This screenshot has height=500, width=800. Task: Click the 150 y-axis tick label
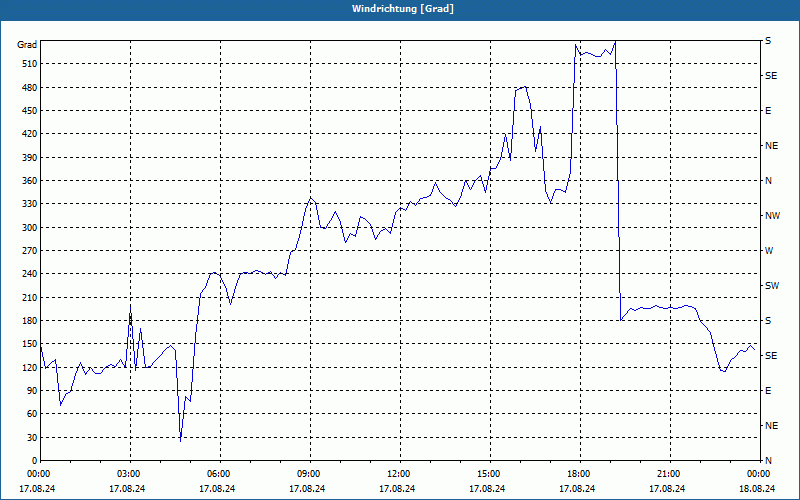29,344
